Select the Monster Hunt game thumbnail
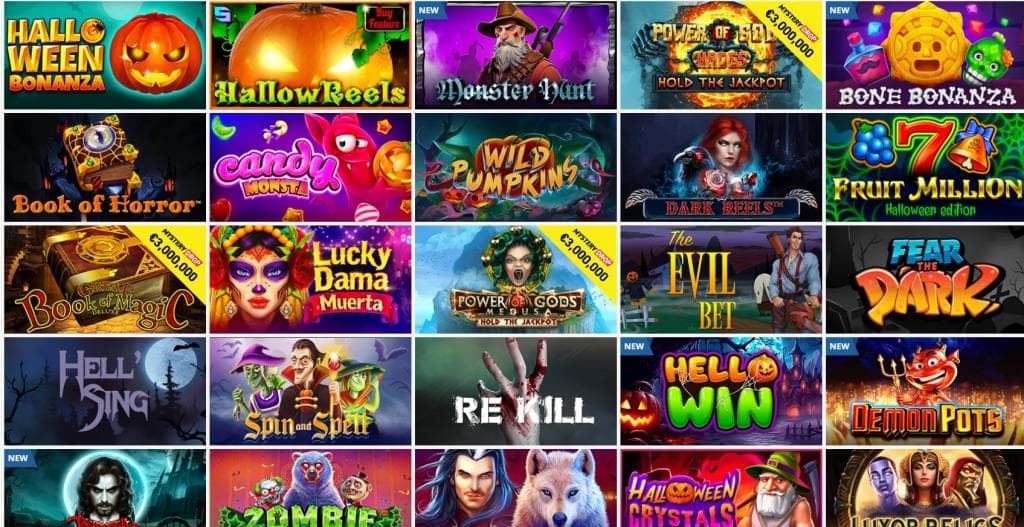 coord(515,55)
